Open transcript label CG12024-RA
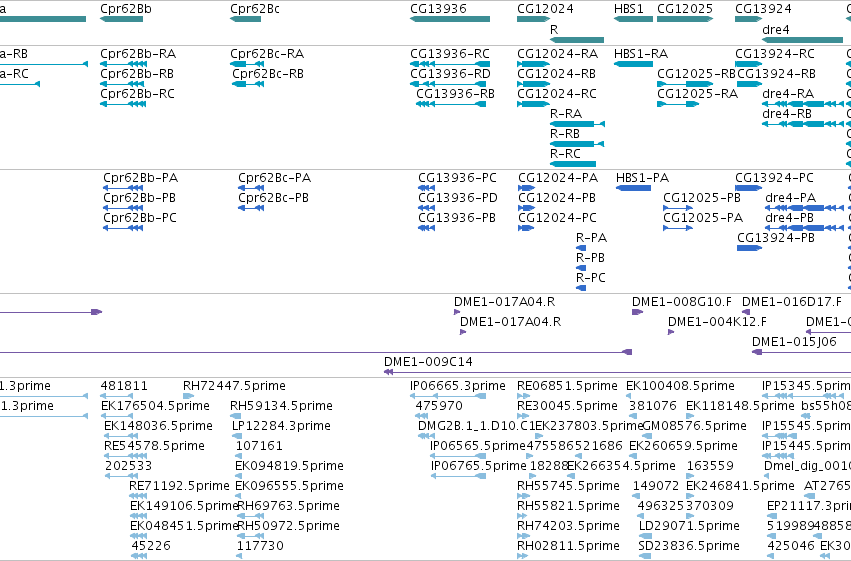The width and height of the screenshot is (851, 561). coord(557,54)
